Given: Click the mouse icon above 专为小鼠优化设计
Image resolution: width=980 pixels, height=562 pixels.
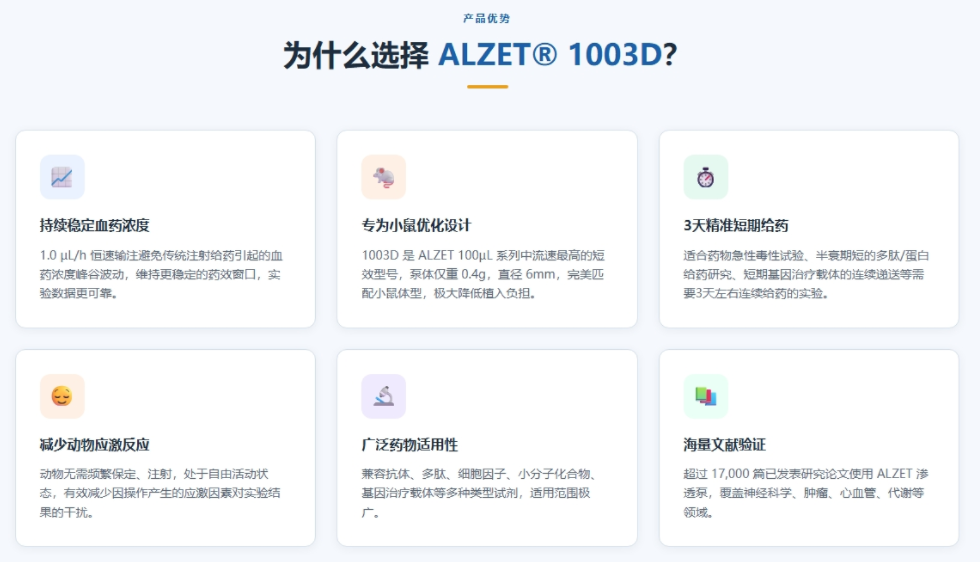Looking at the screenshot, I should [x=384, y=177].
